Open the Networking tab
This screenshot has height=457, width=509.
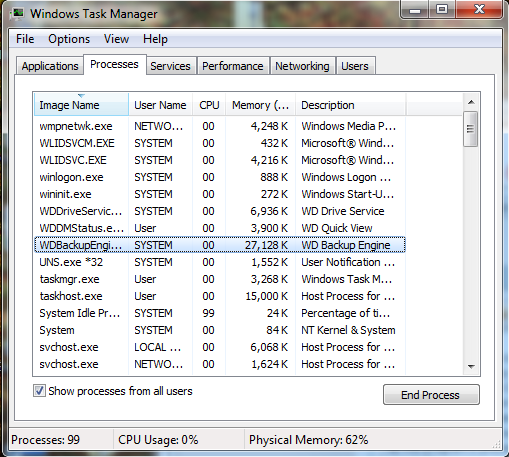coord(302,66)
